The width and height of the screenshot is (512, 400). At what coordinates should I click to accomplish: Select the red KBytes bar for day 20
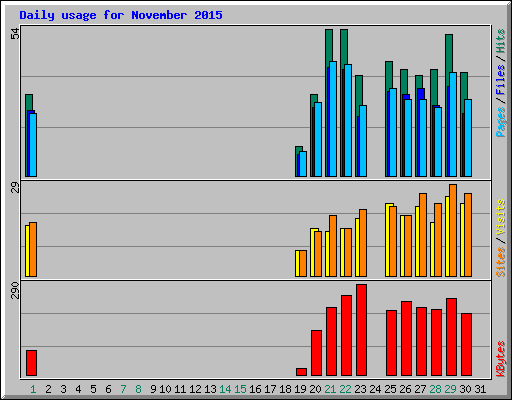[x=316, y=353]
